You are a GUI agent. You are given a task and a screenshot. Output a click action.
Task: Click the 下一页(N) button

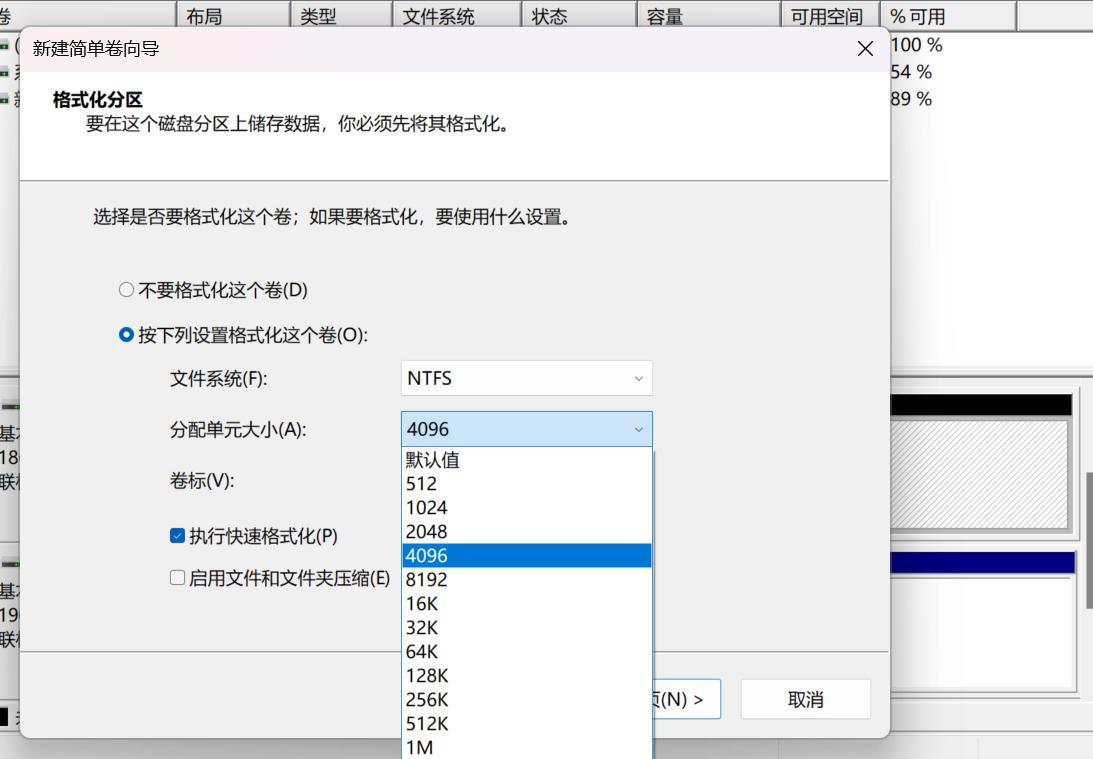pos(686,700)
